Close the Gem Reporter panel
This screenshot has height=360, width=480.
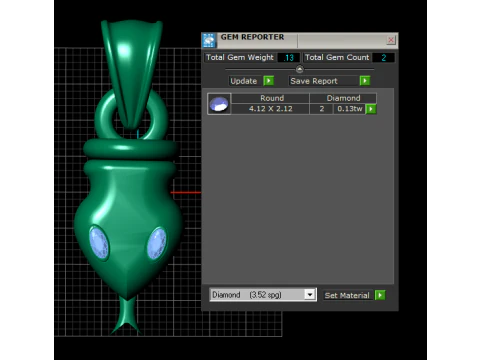(x=391, y=40)
